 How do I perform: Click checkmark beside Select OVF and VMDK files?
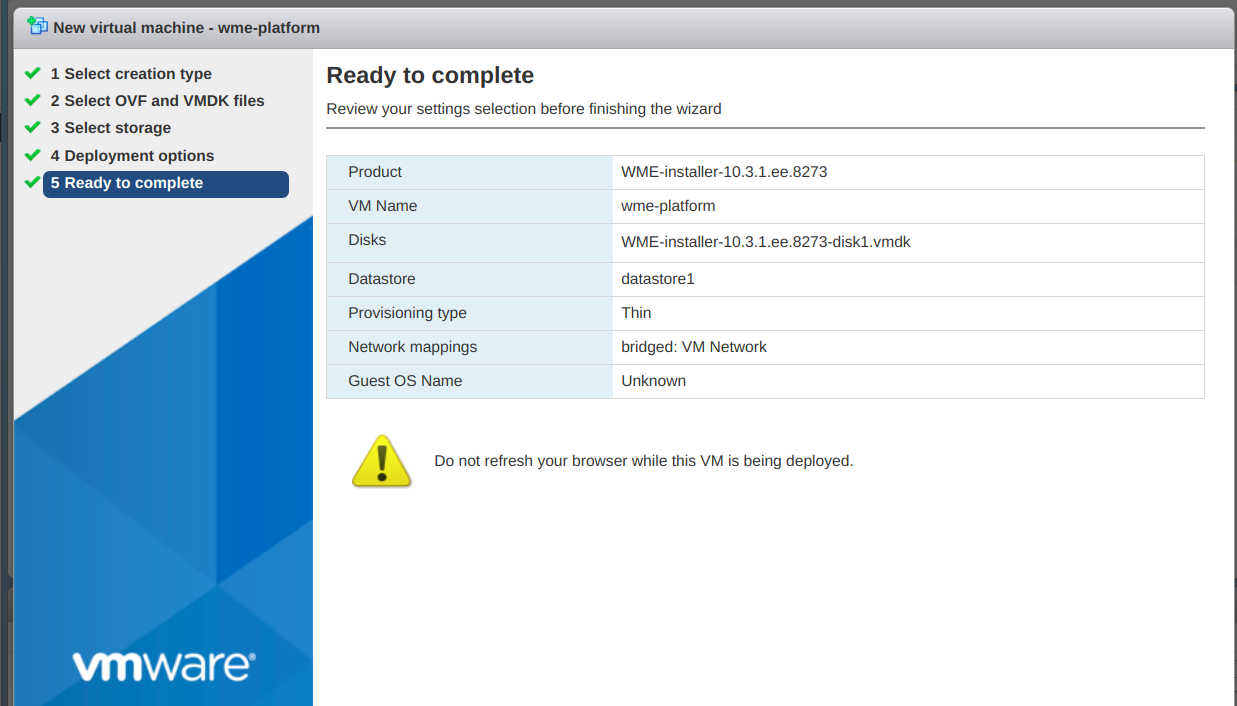tap(32, 101)
